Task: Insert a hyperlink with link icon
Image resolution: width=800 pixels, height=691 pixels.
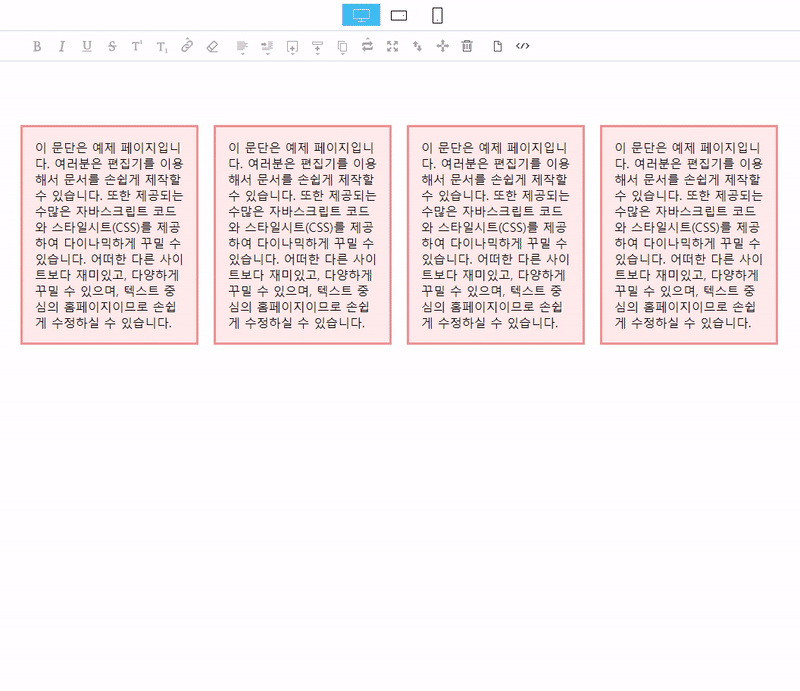Action: [x=186, y=46]
